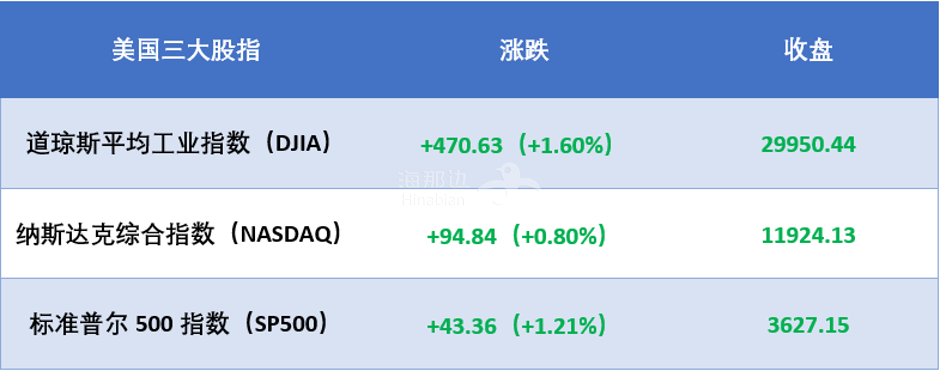Click the 29950.44 closing value
The height and width of the screenshot is (372, 941).
(808, 145)
